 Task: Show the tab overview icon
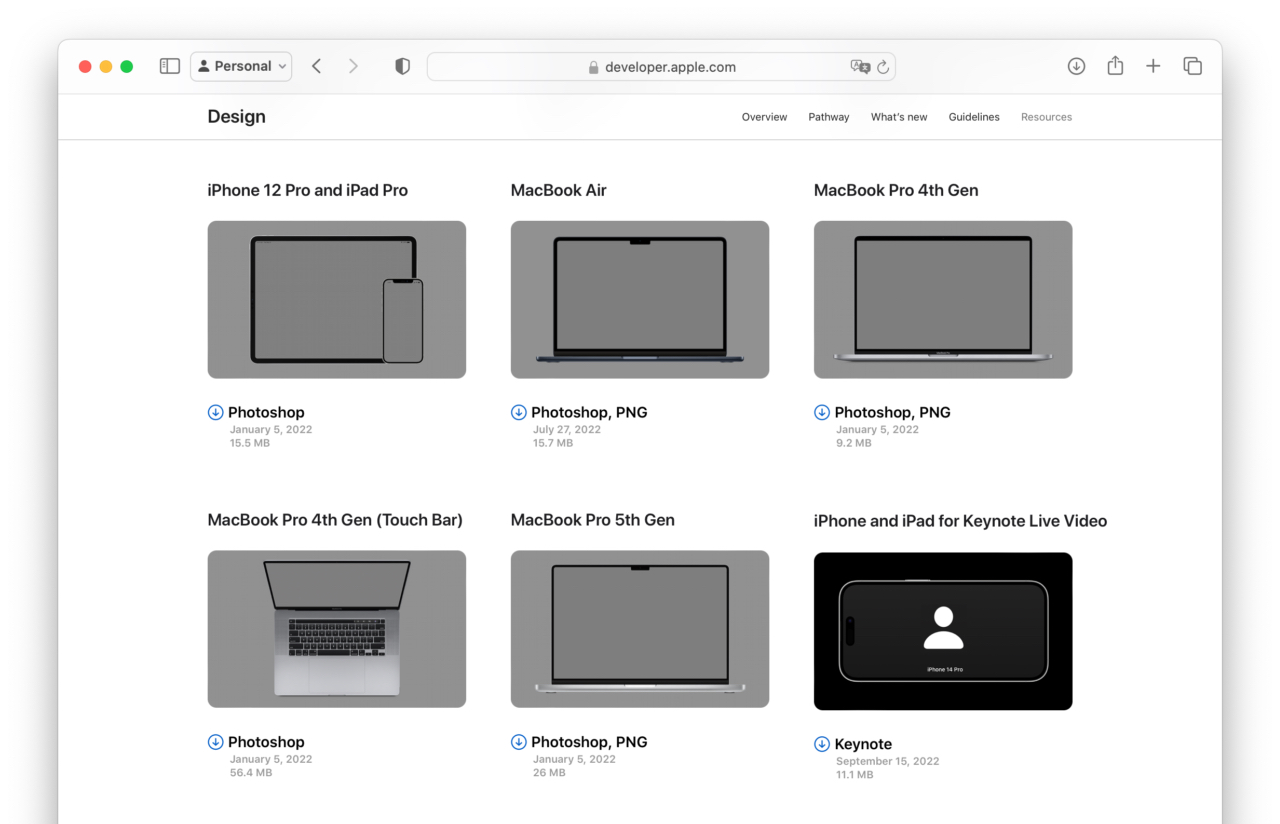coord(1192,66)
